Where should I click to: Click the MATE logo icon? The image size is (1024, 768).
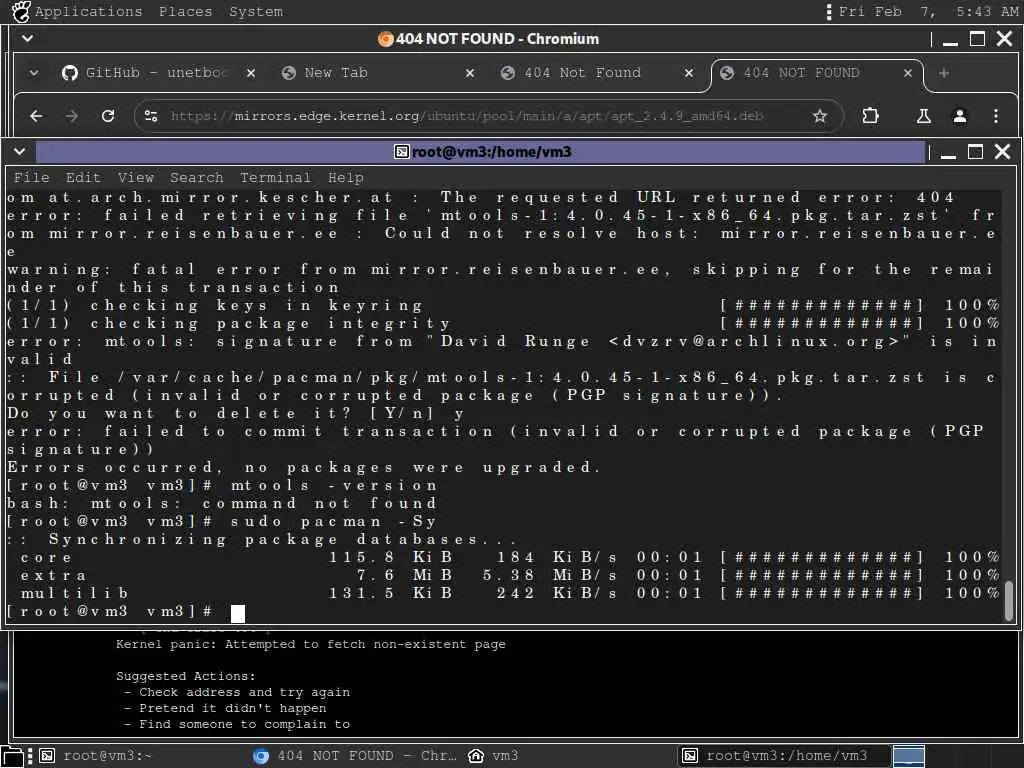(x=21, y=12)
